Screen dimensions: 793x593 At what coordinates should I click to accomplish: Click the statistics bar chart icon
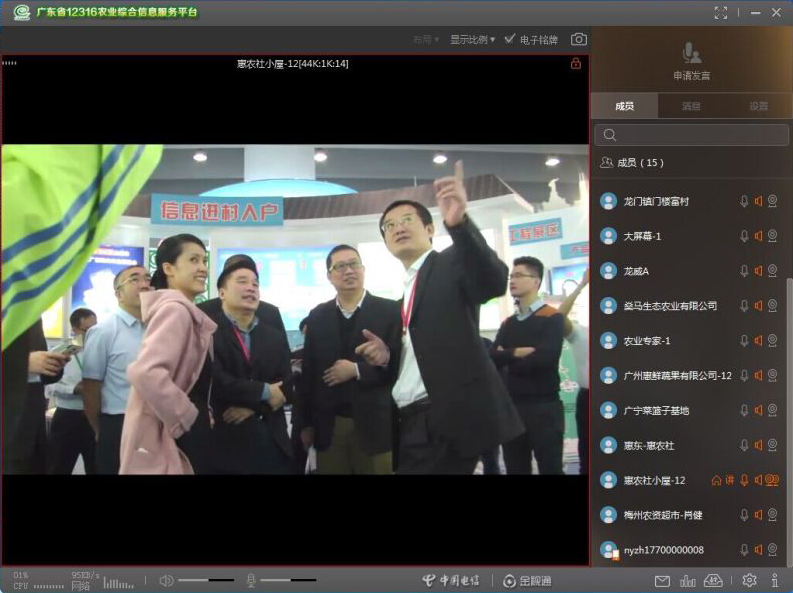688,580
